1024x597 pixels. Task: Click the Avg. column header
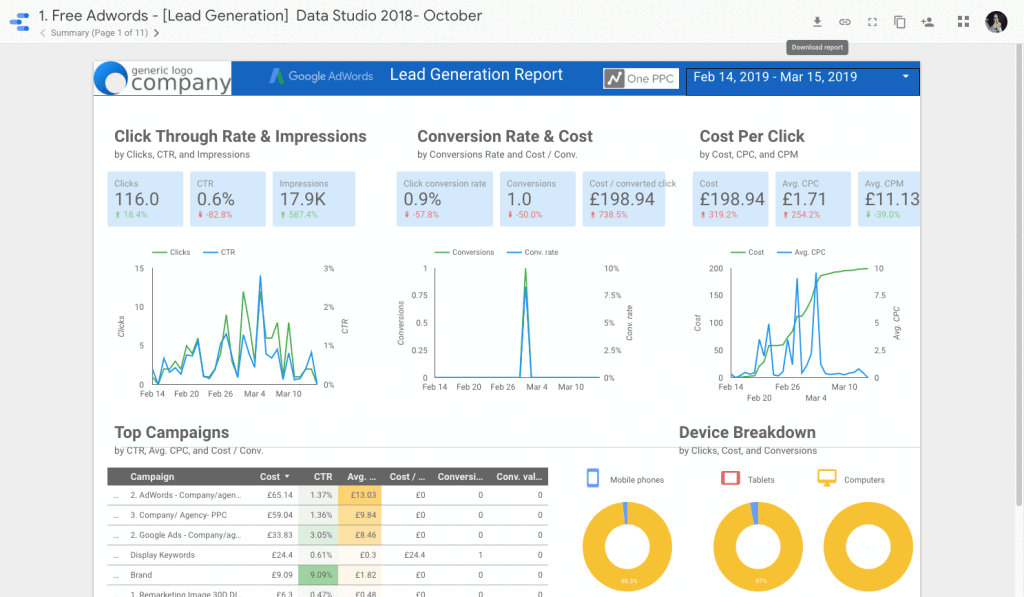[361, 477]
